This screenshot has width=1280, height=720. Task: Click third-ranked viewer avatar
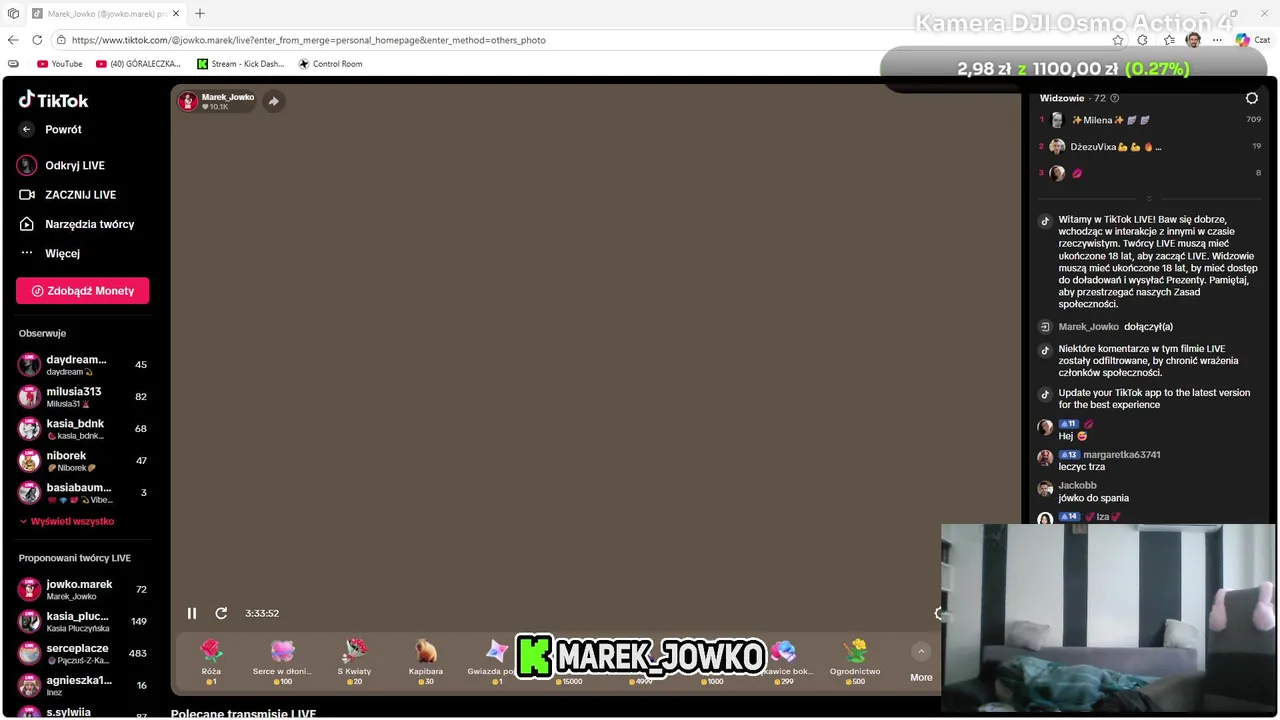(1057, 173)
